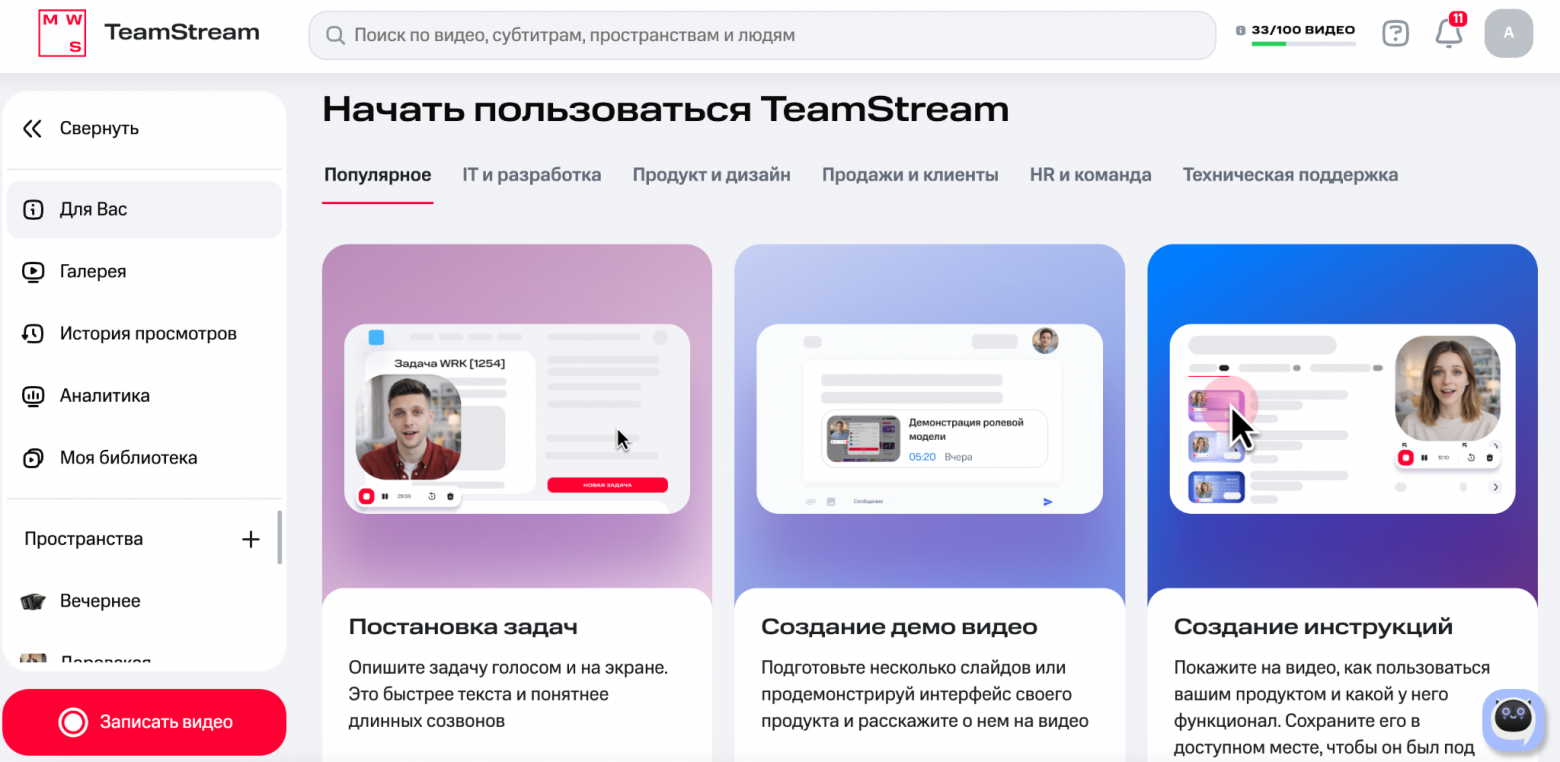Click the search magnifier icon
The height and width of the screenshot is (762, 1560).
coord(334,36)
